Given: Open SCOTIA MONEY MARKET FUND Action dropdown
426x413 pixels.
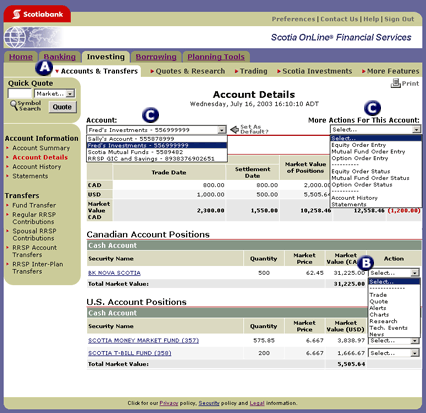Looking at the screenshot, I should (394, 341).
